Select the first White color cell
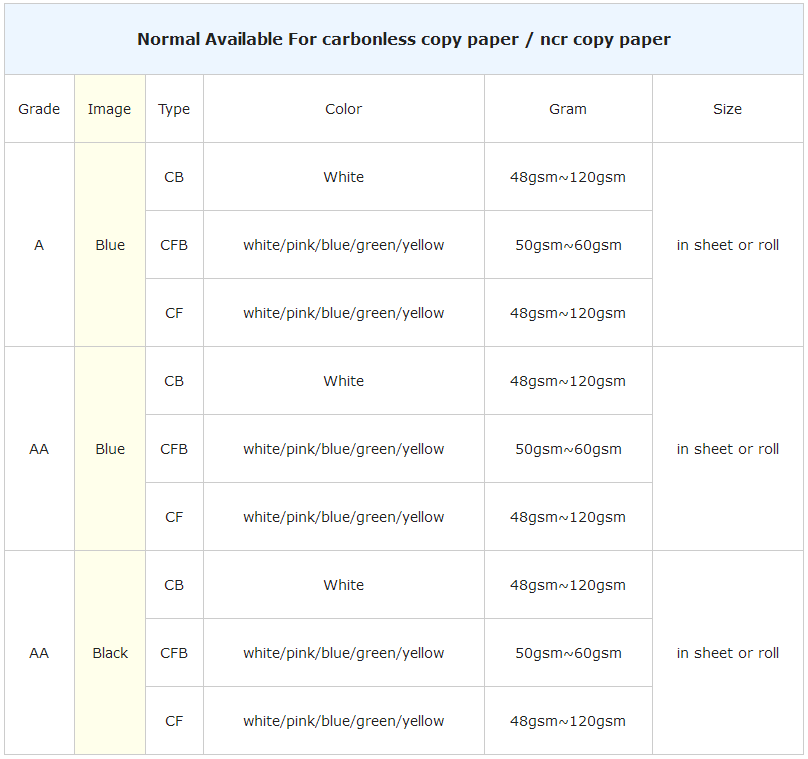Viewport: 808px width, 759px height. 344,177
